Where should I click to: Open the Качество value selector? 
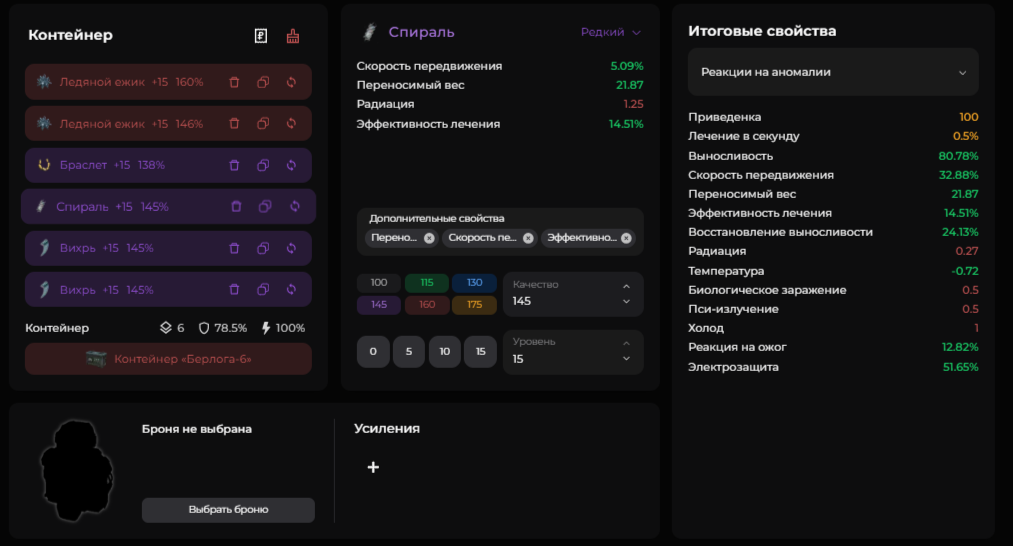coord(572,293)
